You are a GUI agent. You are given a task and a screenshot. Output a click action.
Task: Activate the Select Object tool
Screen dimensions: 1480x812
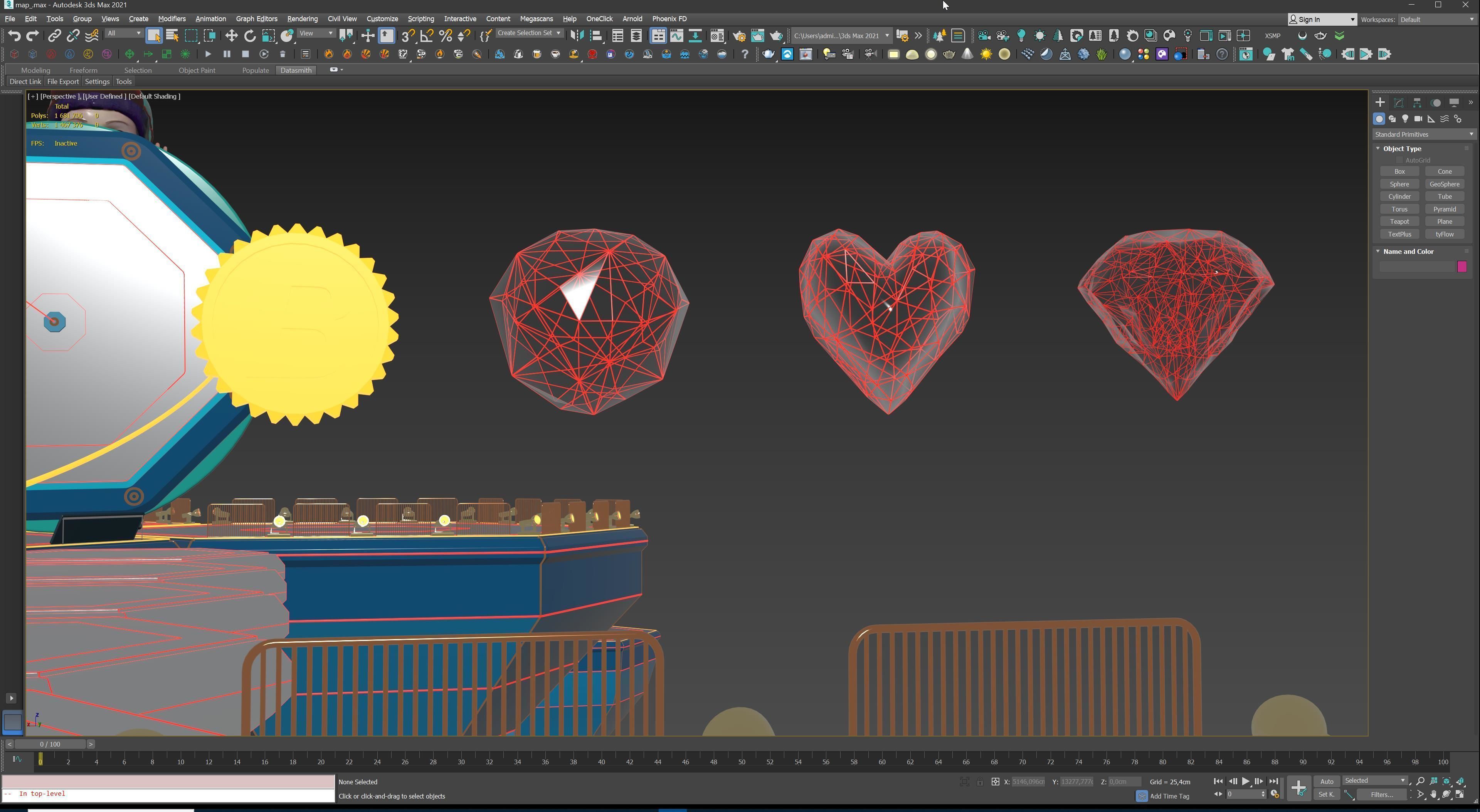[153, 35]
